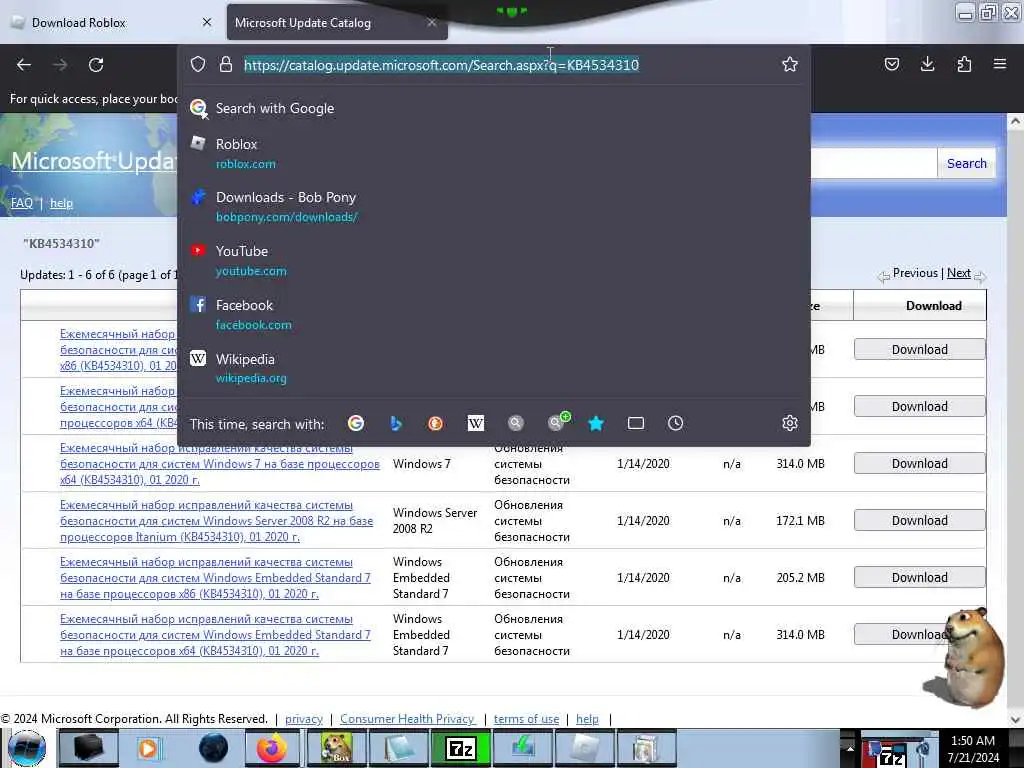Search open tabs with the tab icon

(x=635, y=423)
